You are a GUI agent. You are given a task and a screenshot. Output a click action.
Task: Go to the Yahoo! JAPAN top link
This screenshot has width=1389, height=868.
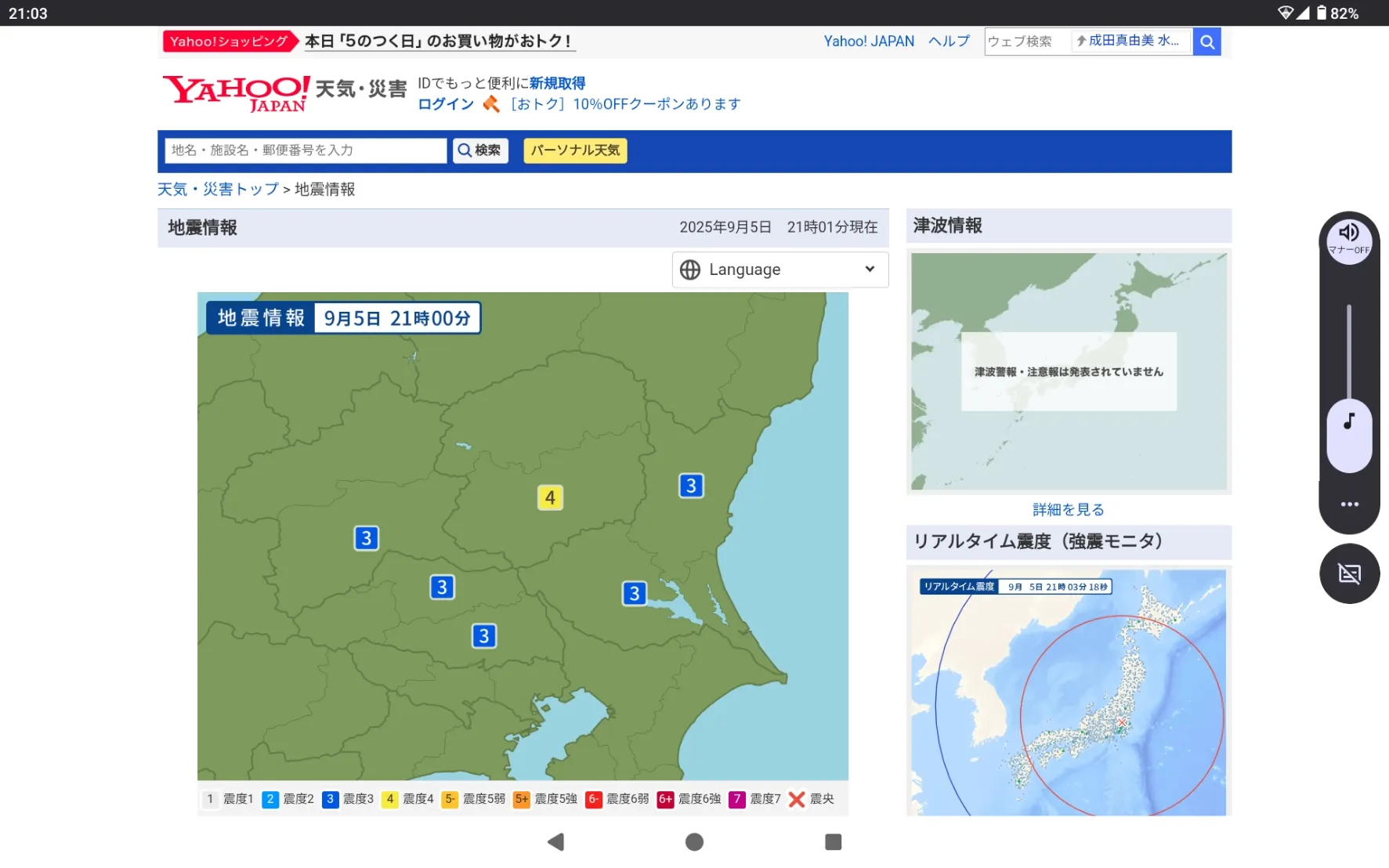tap(869, 42)
